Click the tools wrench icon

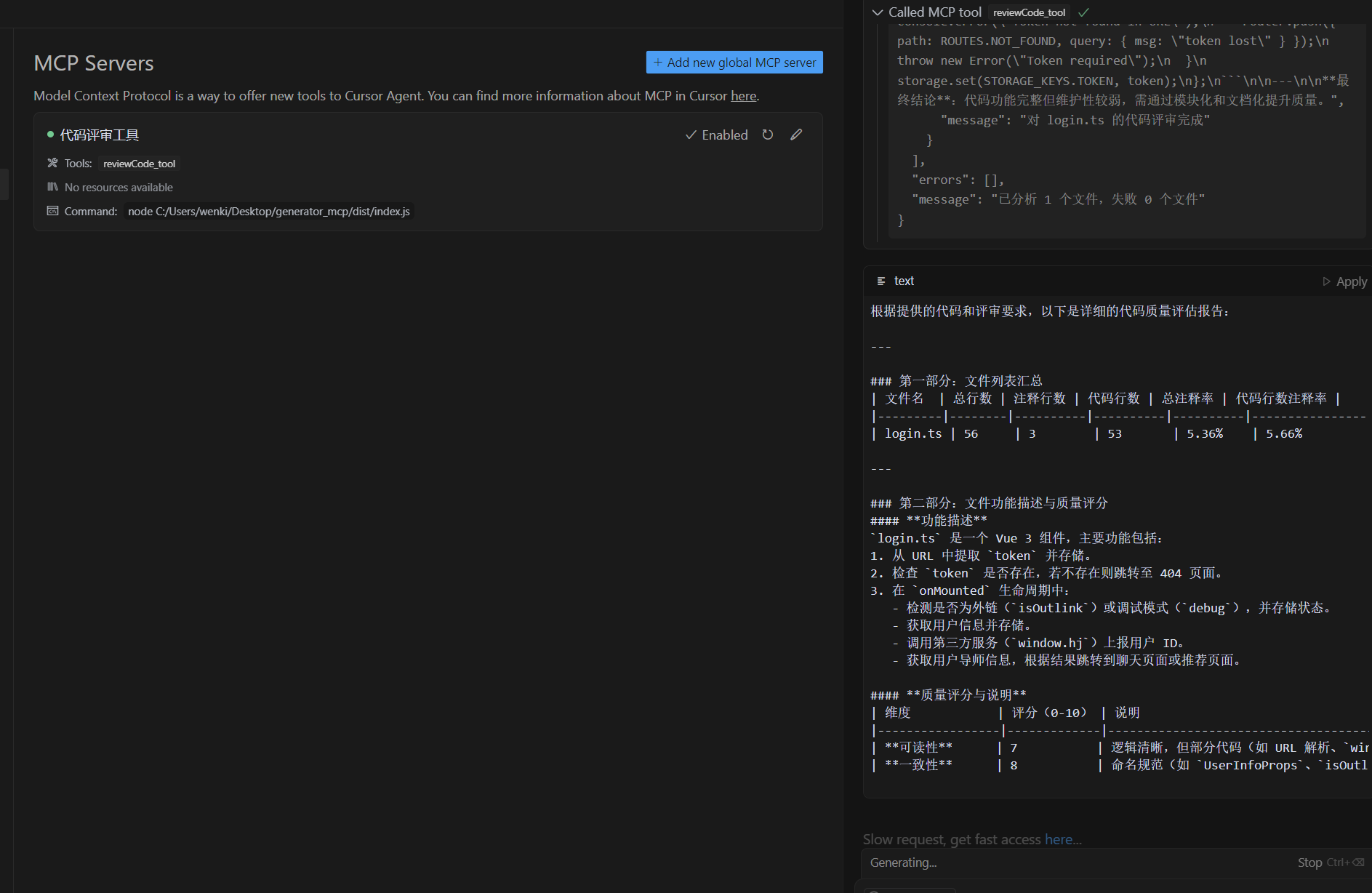[x=52, y=163]
